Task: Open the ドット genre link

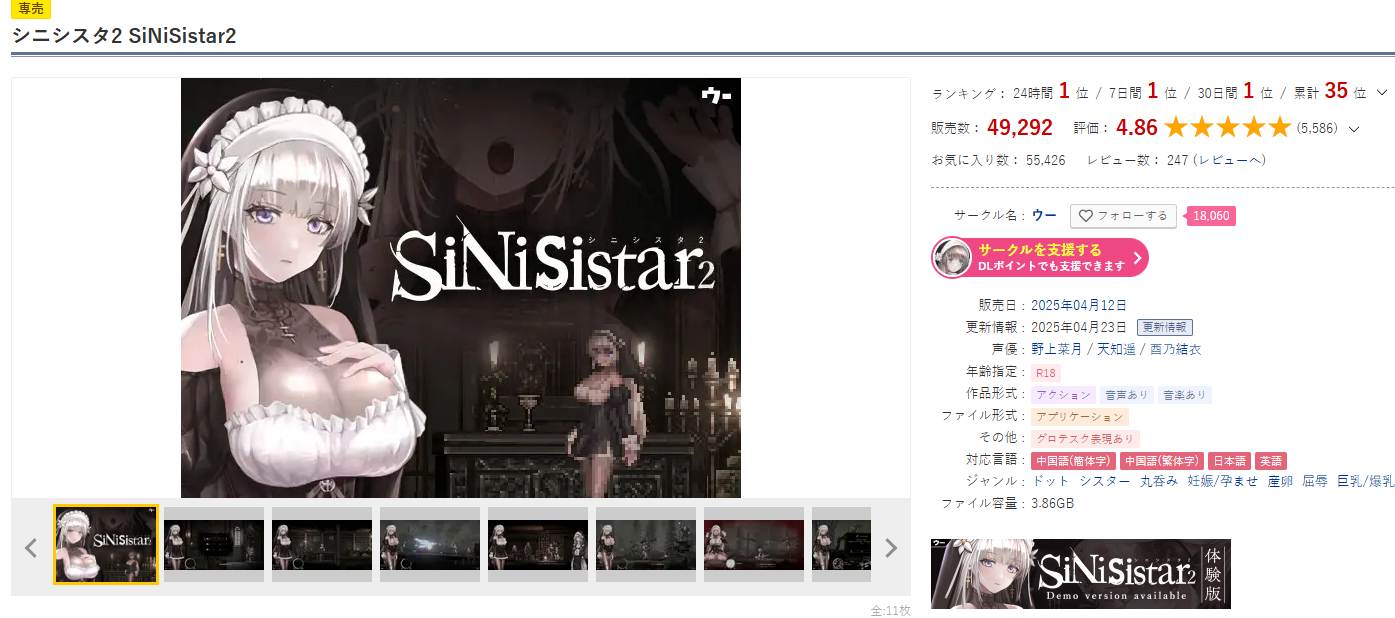Action: [x=1050, y=481]
